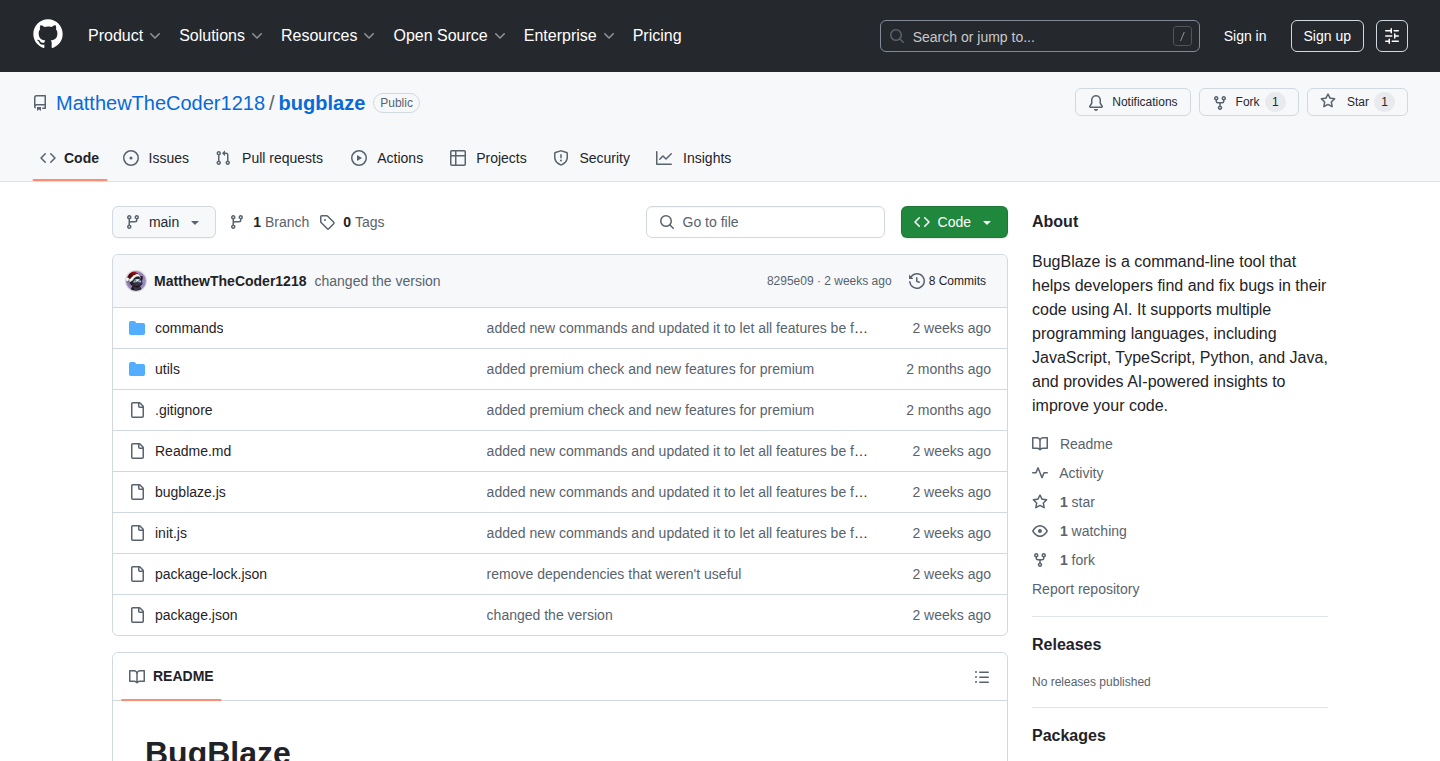Open the commands folder

(x=189, y=328)
